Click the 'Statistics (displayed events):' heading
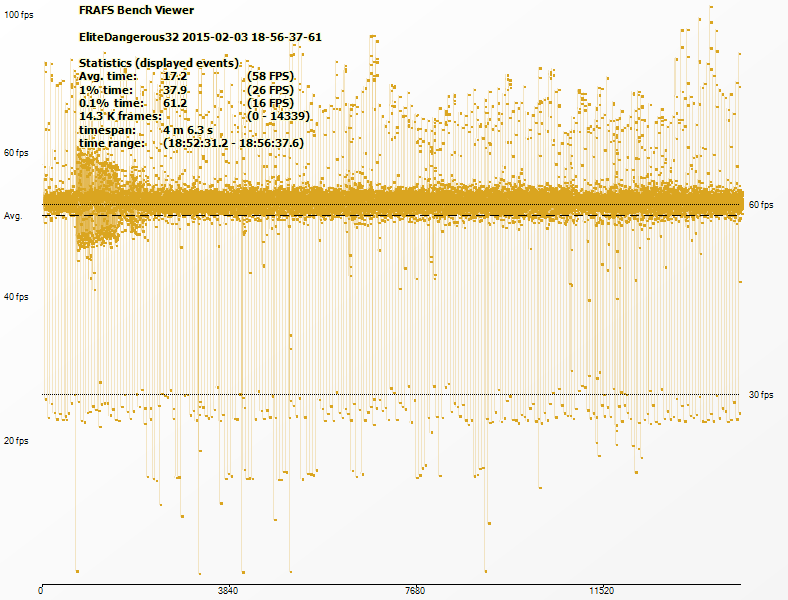This screenshot has width=788, height=600. tap(160, 63)
